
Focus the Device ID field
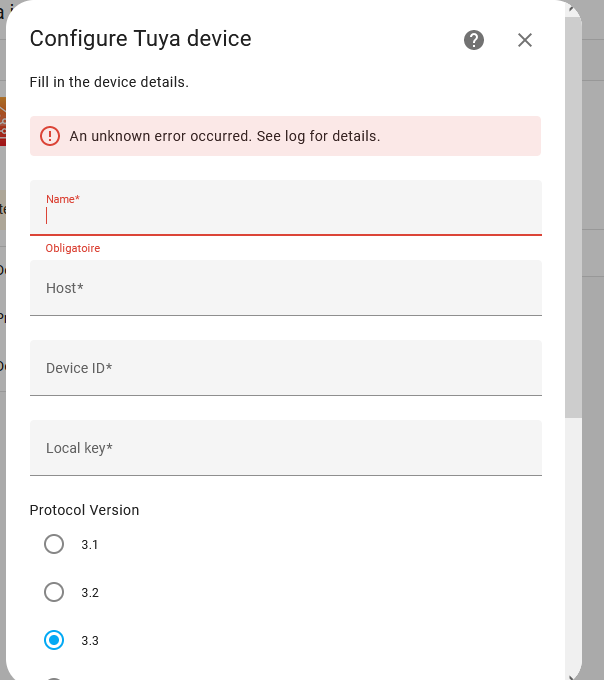tap(285, 368)
